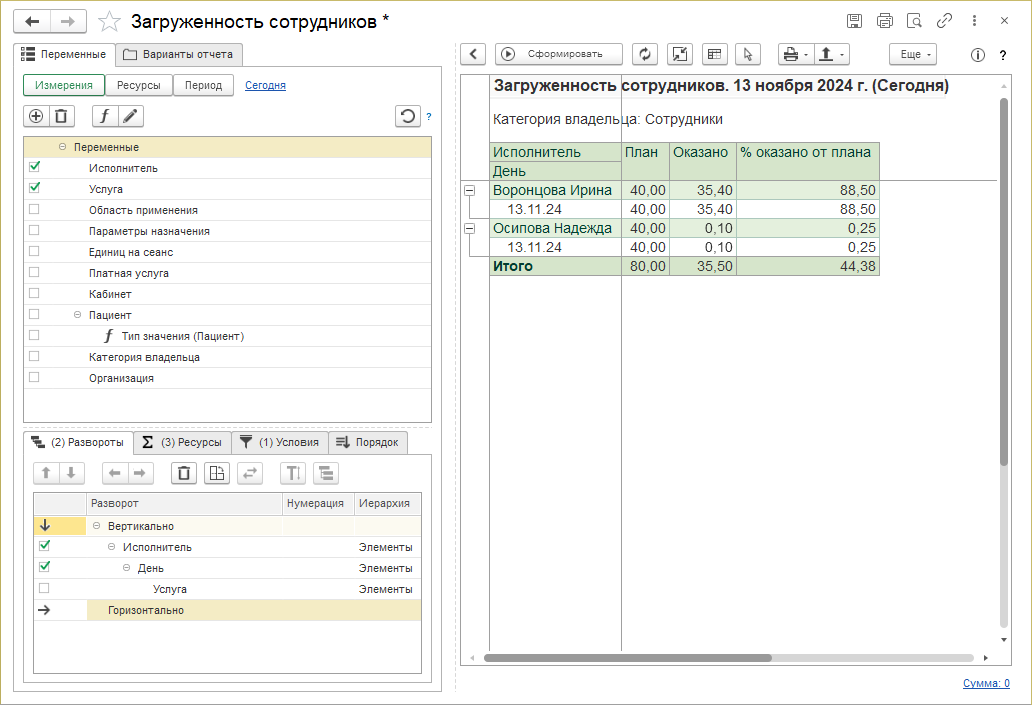Viewport: 1032px width, 705px height.
Task: Open the (1) Условия tab
Action: point(279,442)
